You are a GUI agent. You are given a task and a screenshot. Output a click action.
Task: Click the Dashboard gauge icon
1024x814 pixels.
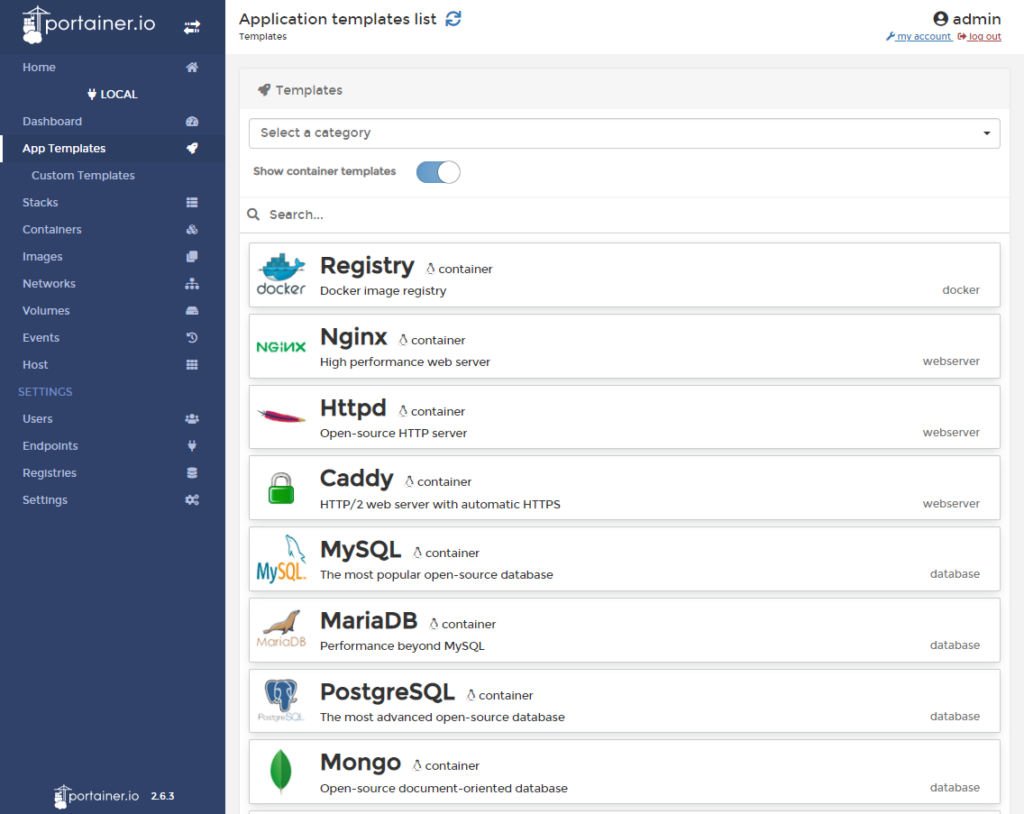(x=192, y=122)
